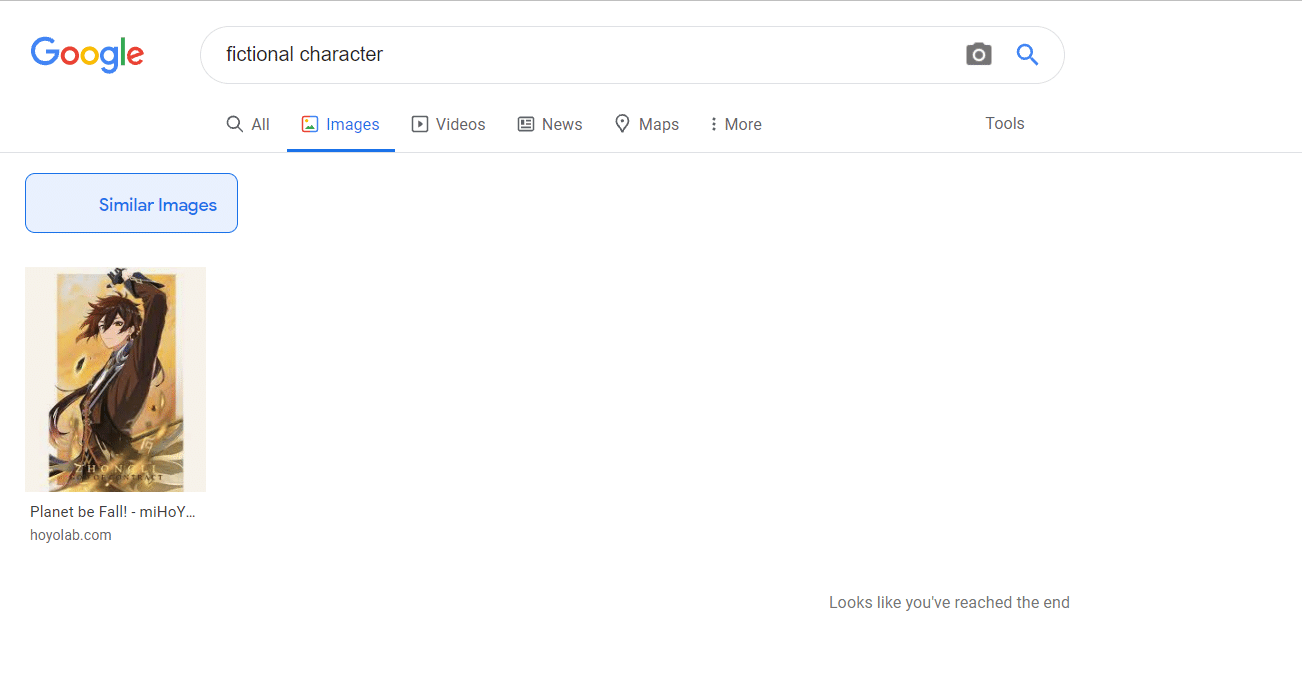Visit the hoyolab.com source link
The height and width of the screenshot is (679, 1302).
pyautogui.click(x=71, y=535)
